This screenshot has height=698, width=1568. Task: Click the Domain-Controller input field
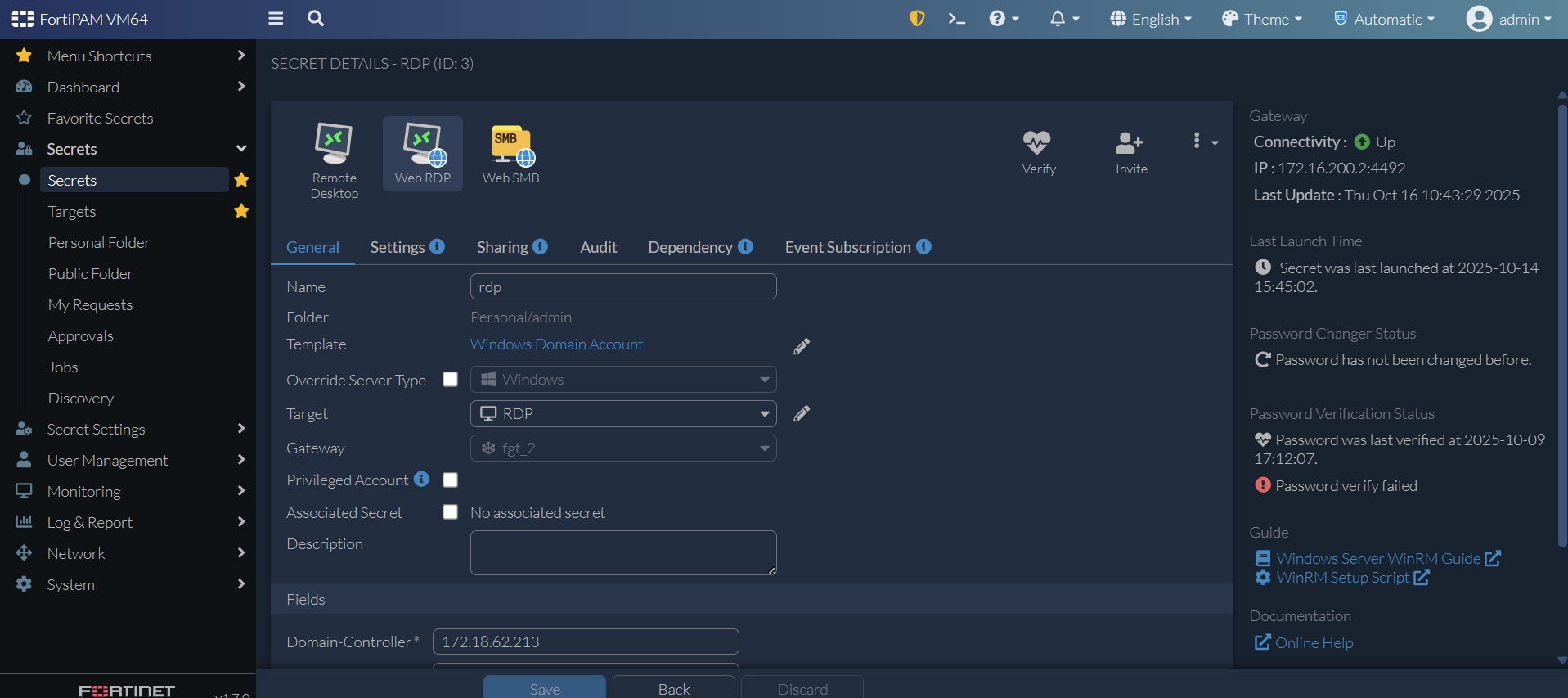click(586, 642)
